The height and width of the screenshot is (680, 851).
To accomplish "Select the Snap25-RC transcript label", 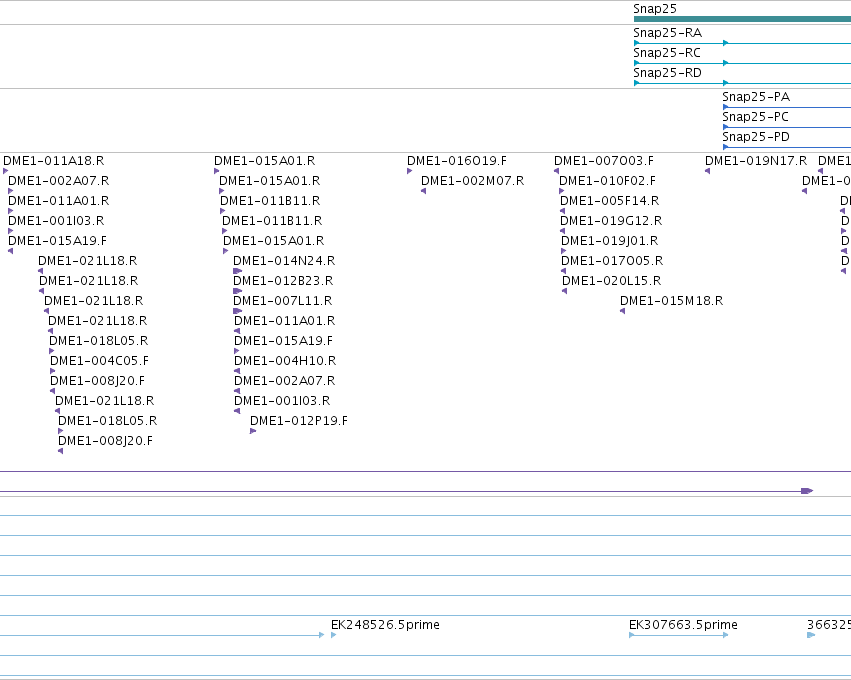I will pyautogui.click(x=666, y=53).
